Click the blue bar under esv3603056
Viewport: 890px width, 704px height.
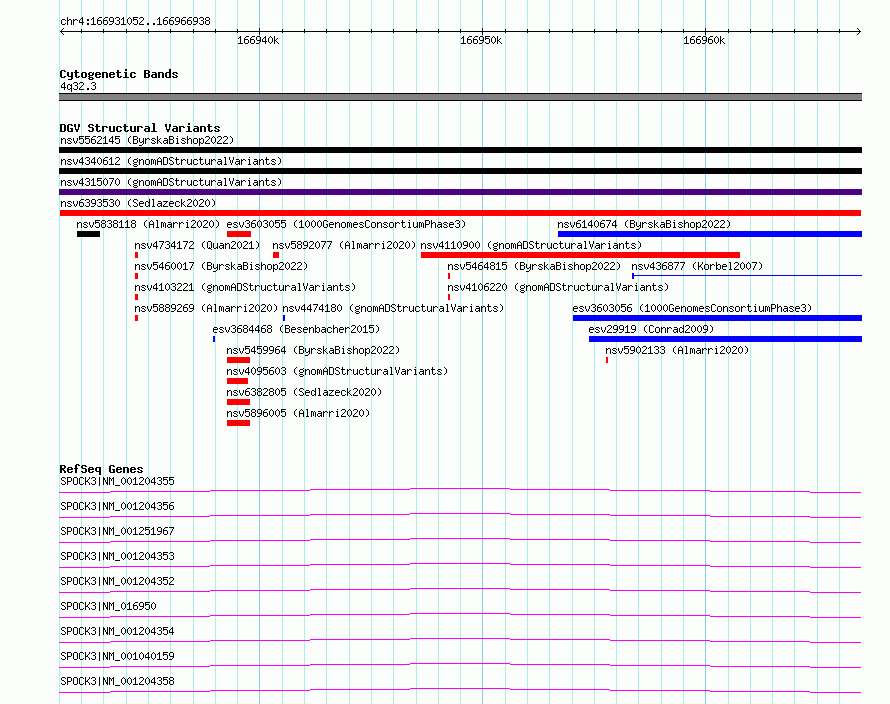point(717,318)
